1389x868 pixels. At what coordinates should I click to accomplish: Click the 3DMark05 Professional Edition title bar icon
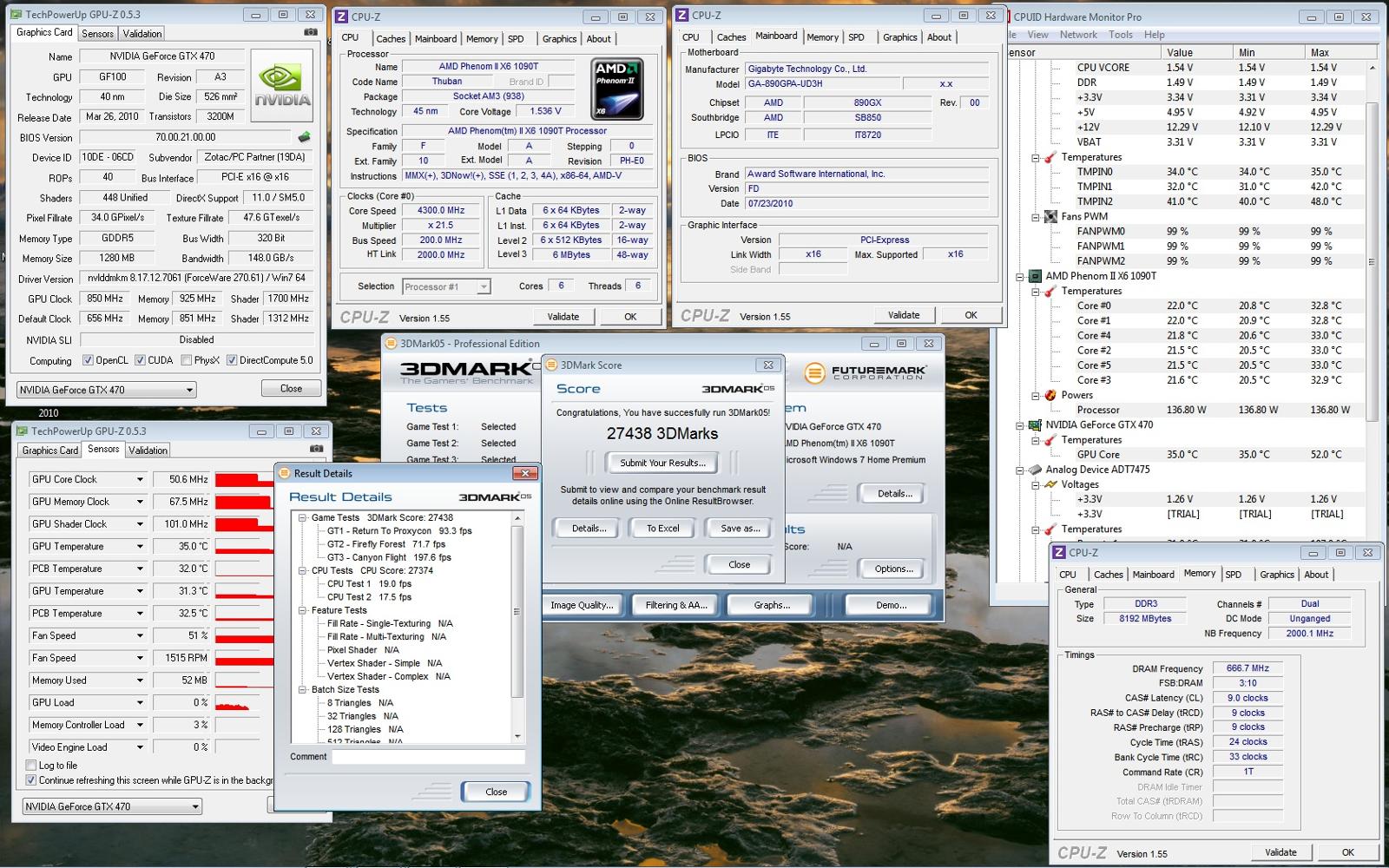(x=391, y=343)
